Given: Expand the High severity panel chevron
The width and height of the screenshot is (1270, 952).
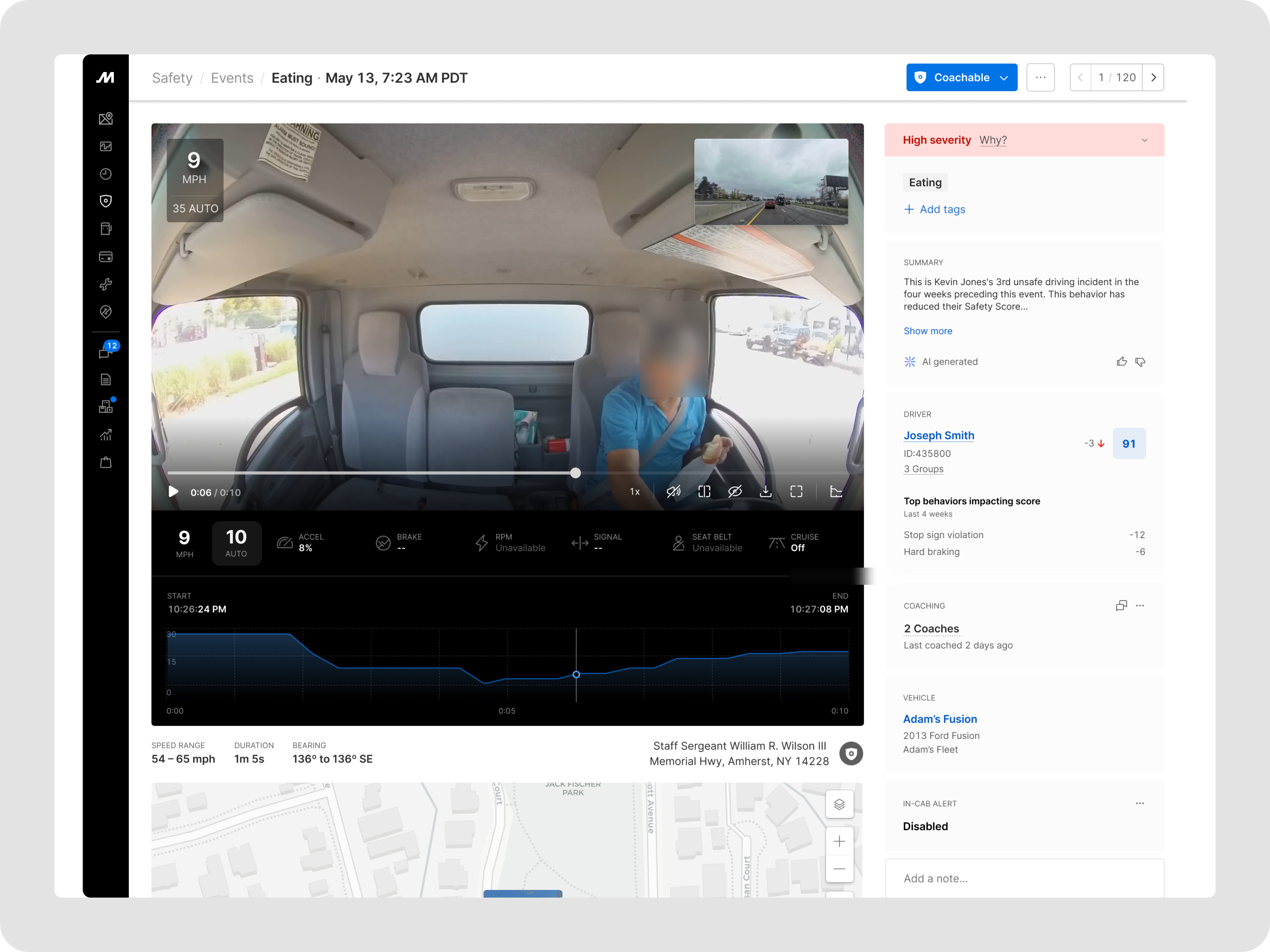Looking at the screenshot, I should (1144, 140).
